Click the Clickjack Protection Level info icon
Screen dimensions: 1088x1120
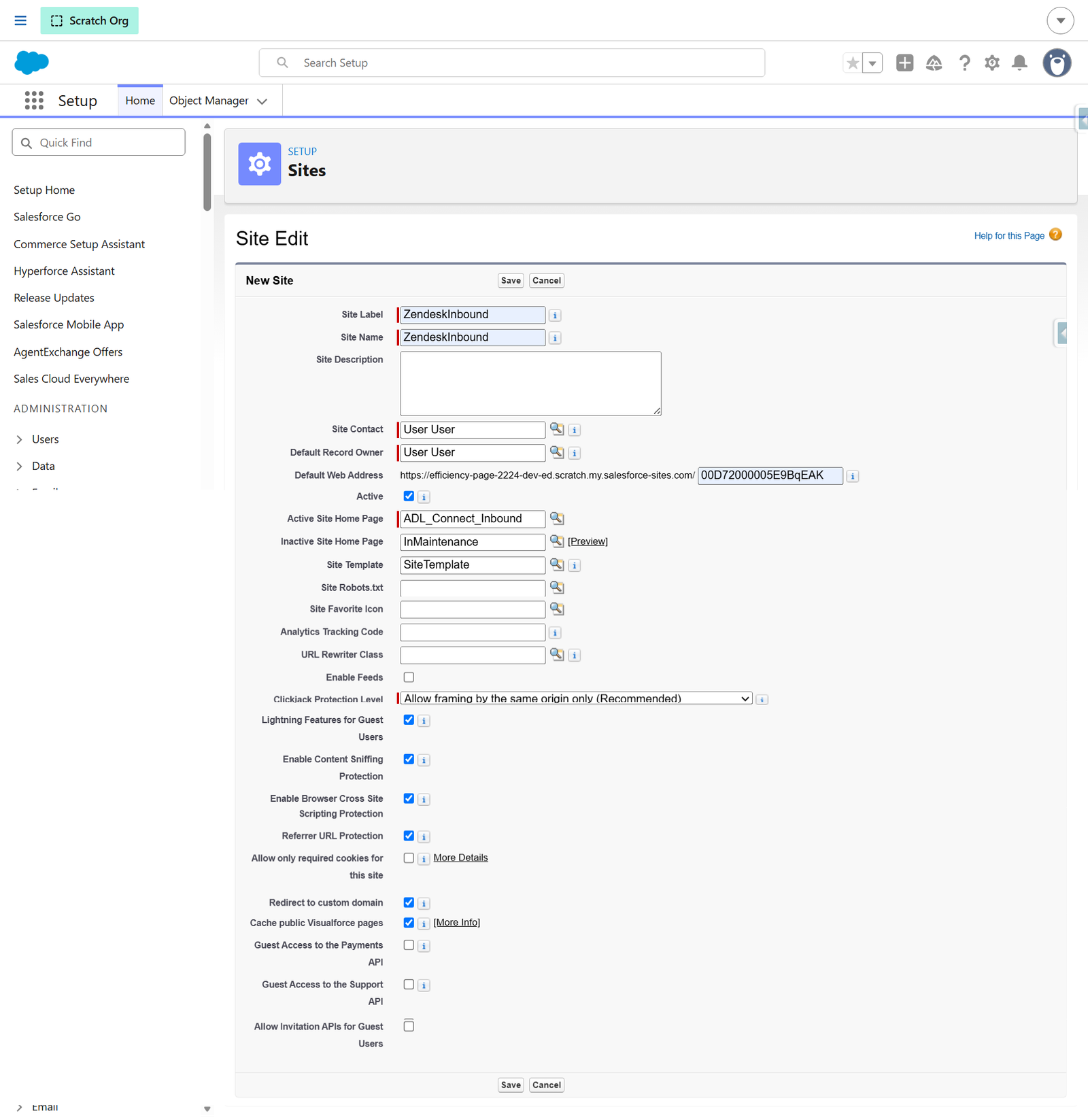click(762, 700)
